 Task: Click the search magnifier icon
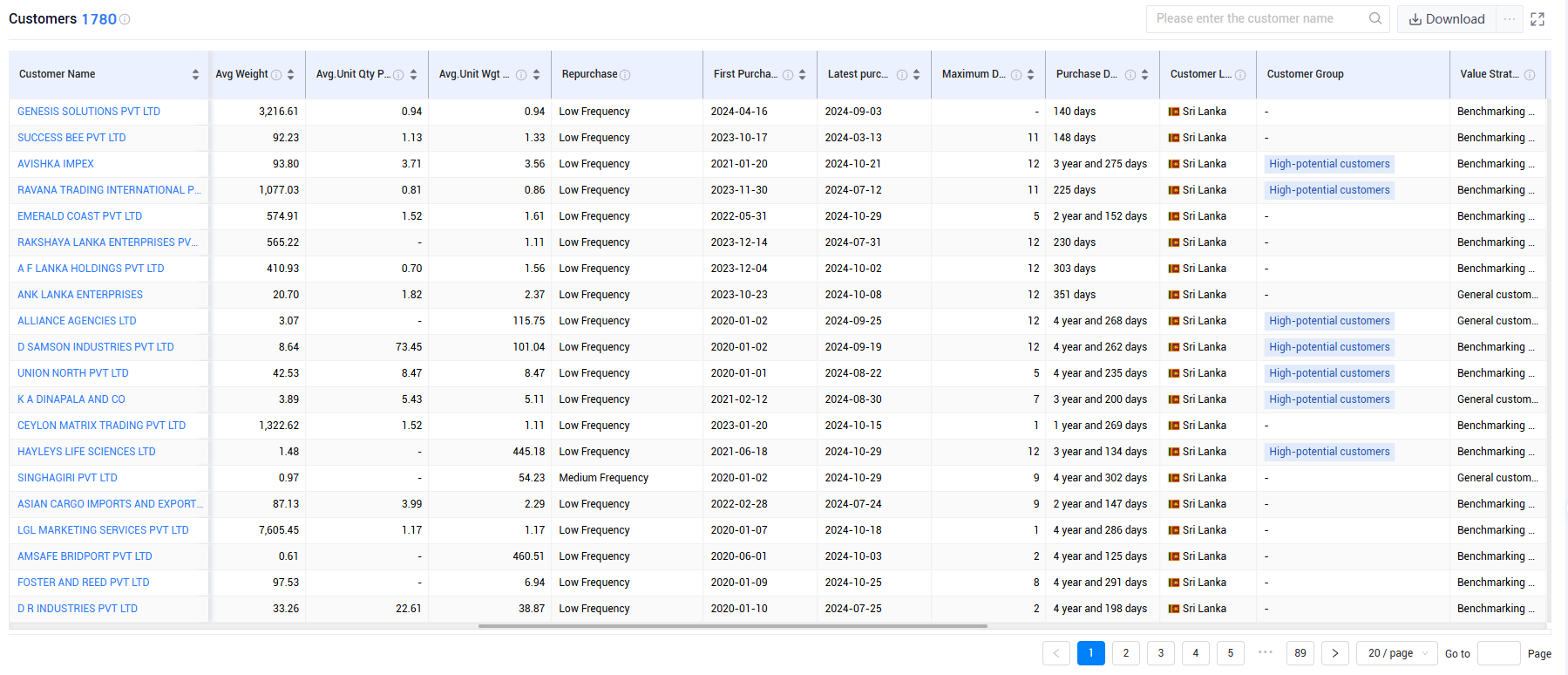[1375, 18]
